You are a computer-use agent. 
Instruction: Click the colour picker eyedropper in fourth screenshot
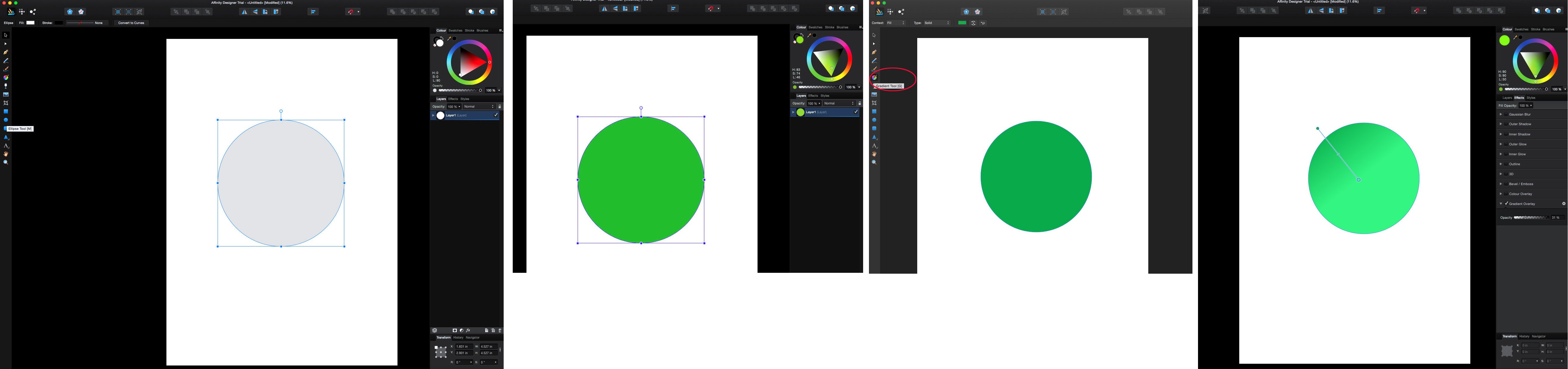tap(1516, 38)
